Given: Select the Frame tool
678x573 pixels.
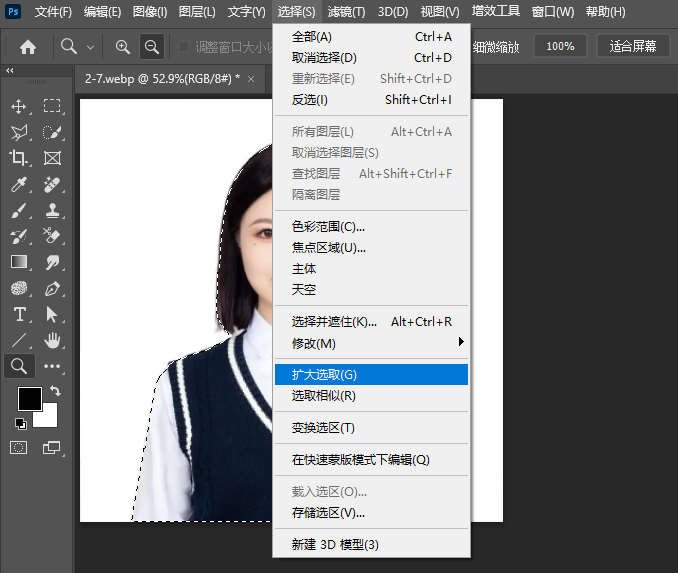Looking at the screenshot, I should (52, 158).
